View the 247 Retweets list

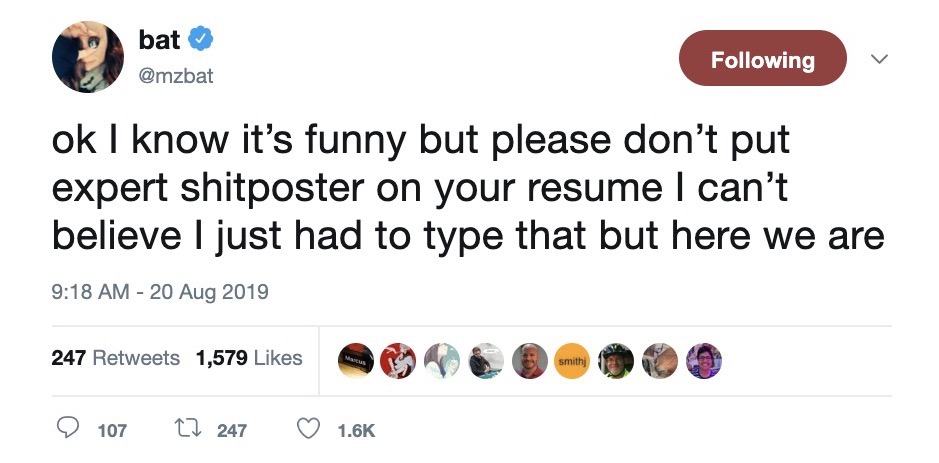pos(116,358)
